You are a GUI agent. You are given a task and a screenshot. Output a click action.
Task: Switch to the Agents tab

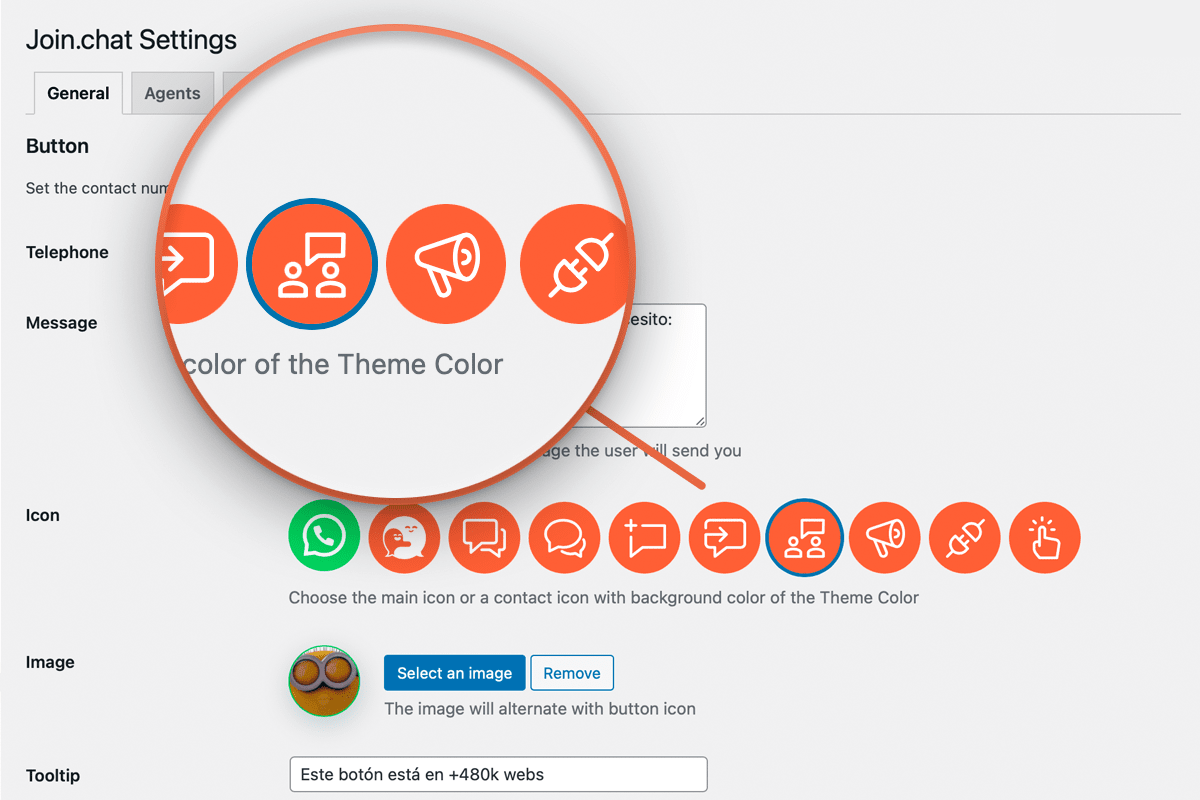pyautogui.click(x=172, y=93)
